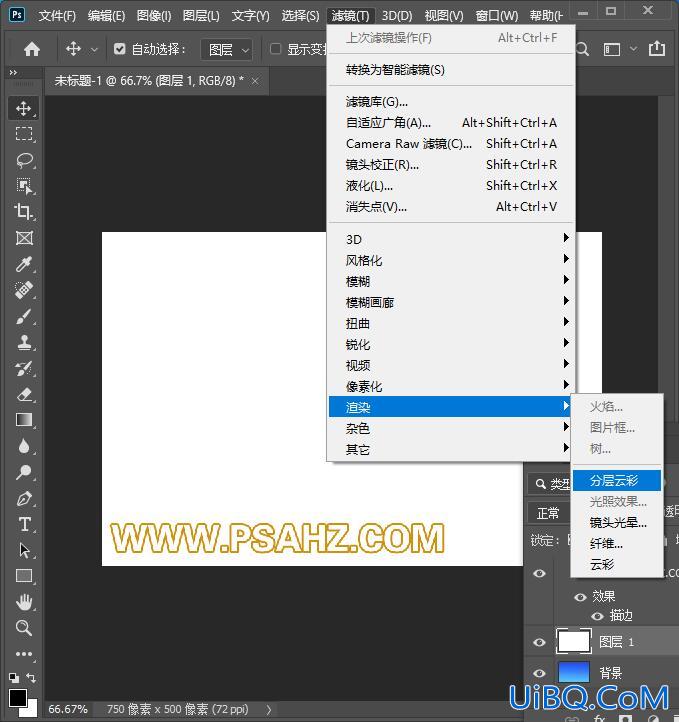The image size is (679, 722).
Task: Open 液化(L)... from the filter menu
Action: 451,186
